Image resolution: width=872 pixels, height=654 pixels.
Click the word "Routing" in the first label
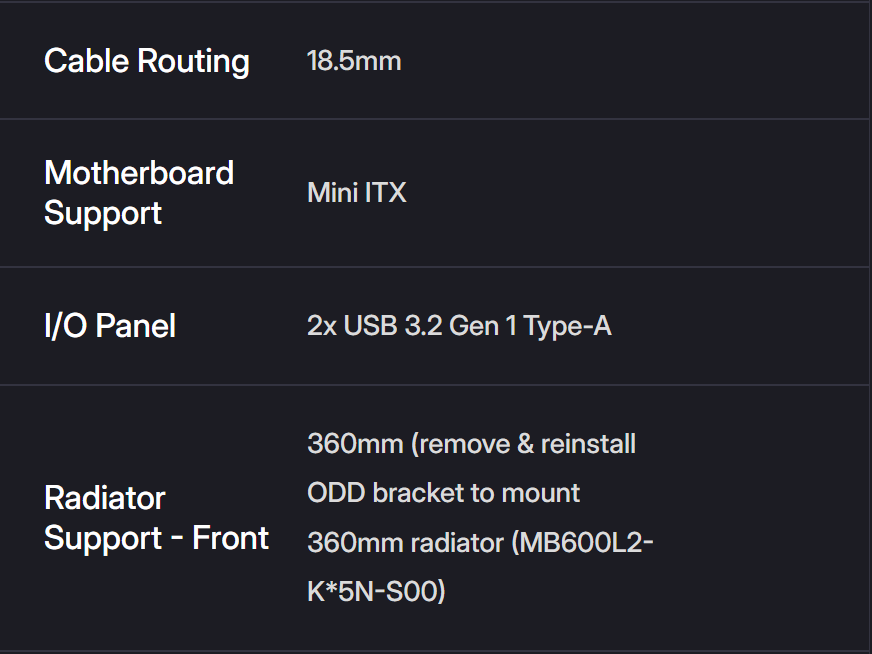click(x=193, y=61)
